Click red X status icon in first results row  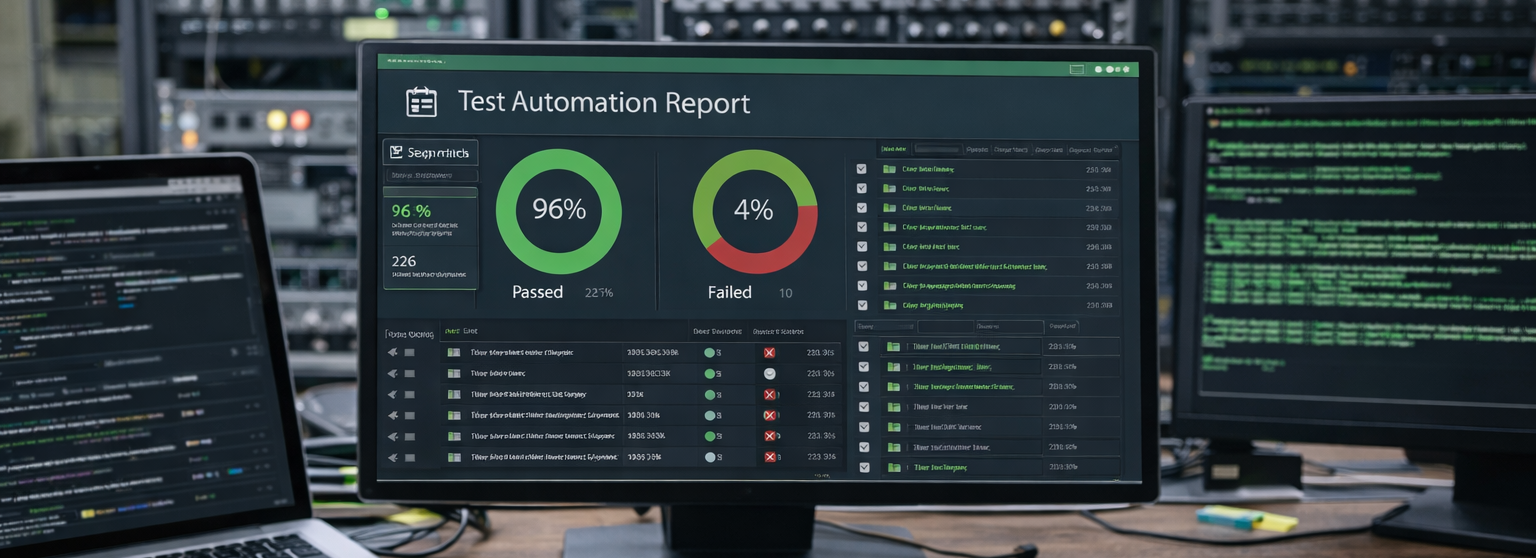[x=769, y=353]
